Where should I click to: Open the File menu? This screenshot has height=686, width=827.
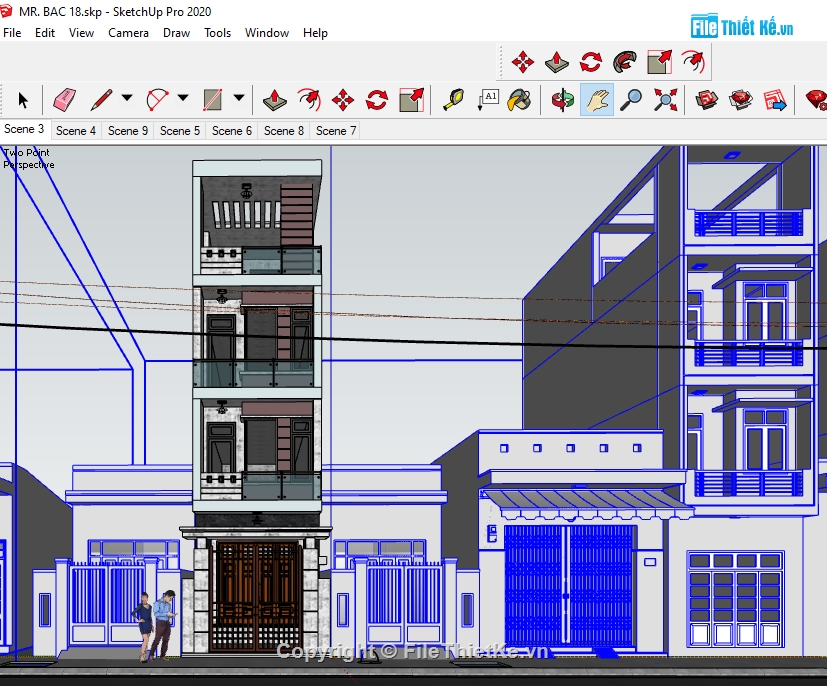[x=12, y=33]
